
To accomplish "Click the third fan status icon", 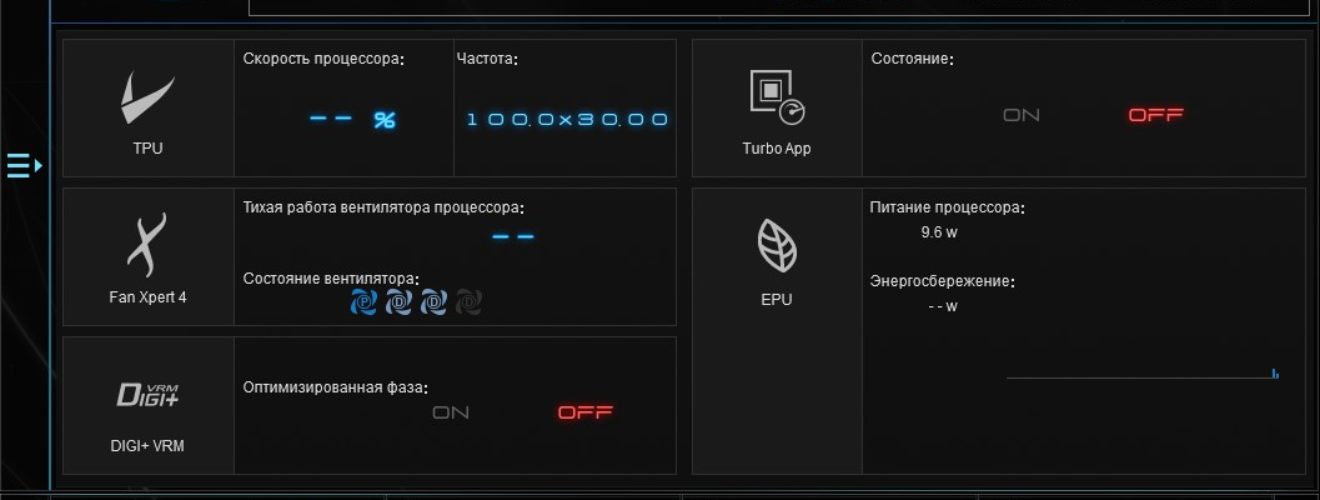I will coord(434,302).
